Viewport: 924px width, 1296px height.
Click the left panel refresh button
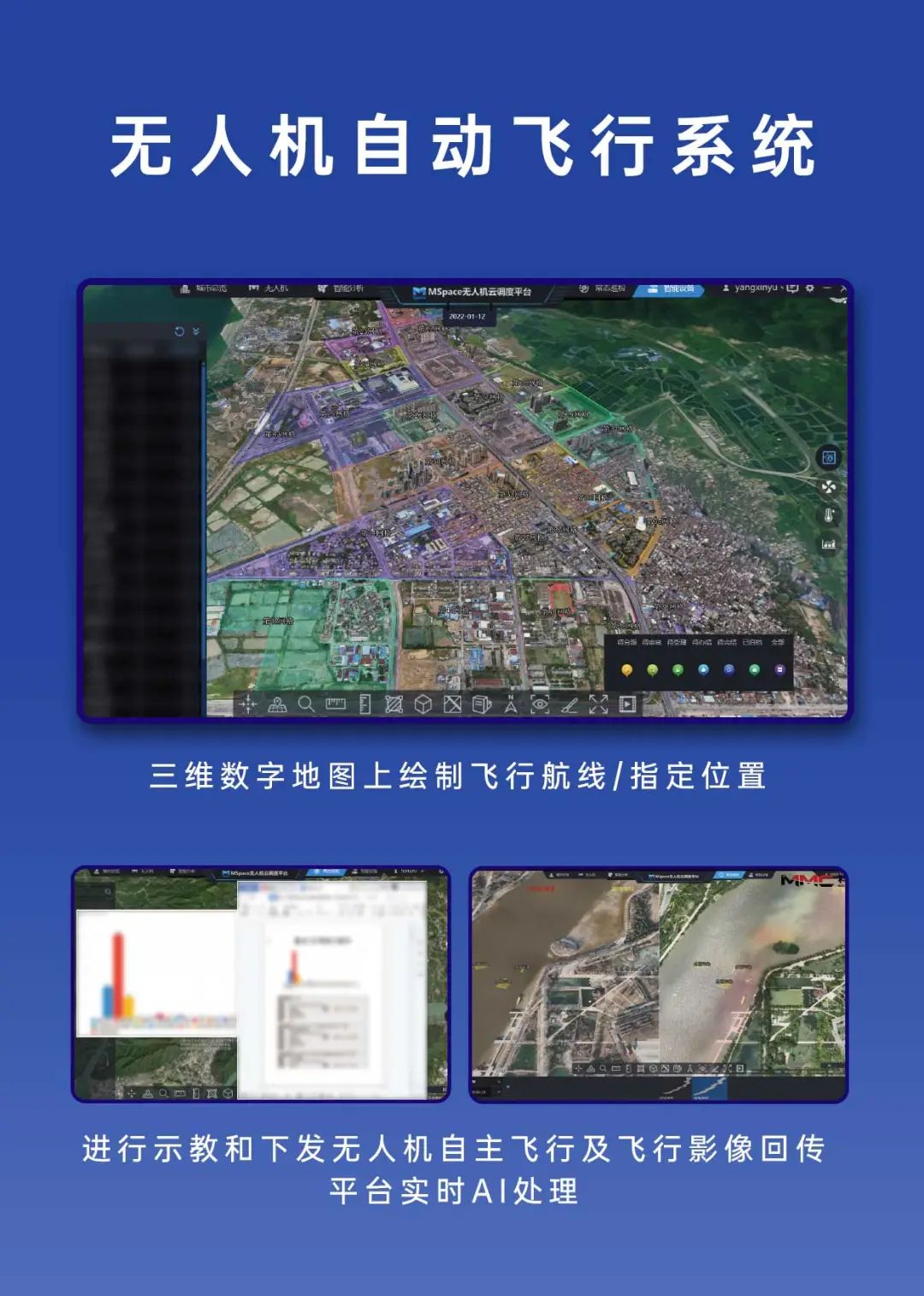pyautogui.click(x=179, y=331)
